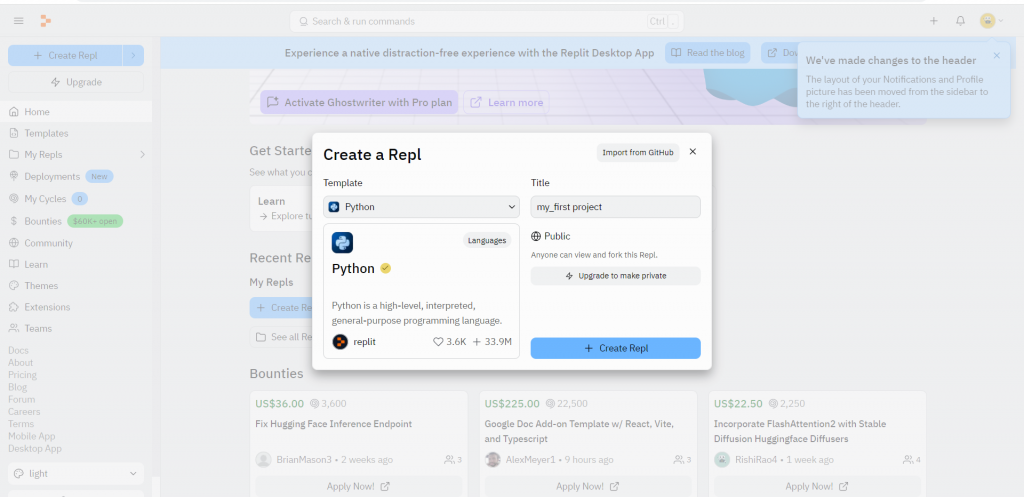The width and height of the screenshot is (1024, 497).
Task: Click Read the blog button
Action: (x=708, y=53)
